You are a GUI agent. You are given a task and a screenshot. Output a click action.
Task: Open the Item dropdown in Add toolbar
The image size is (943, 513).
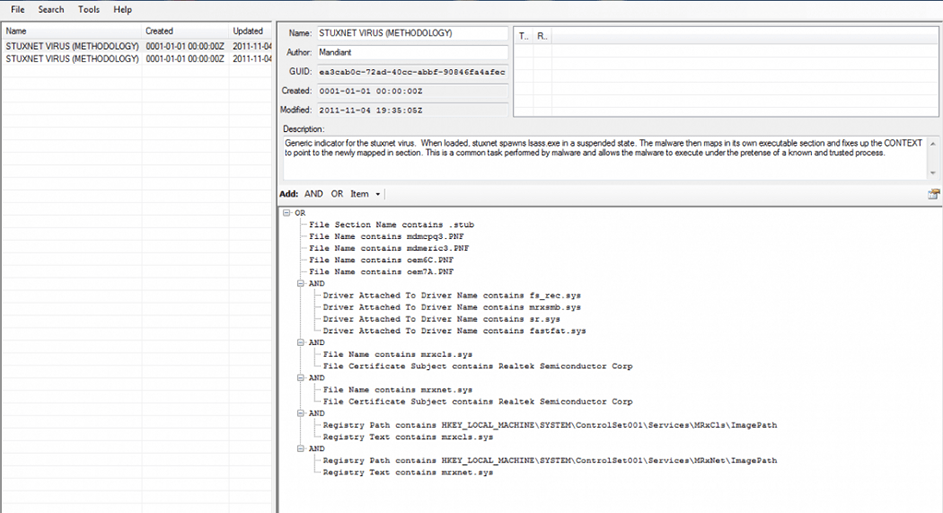coord(365,194)
